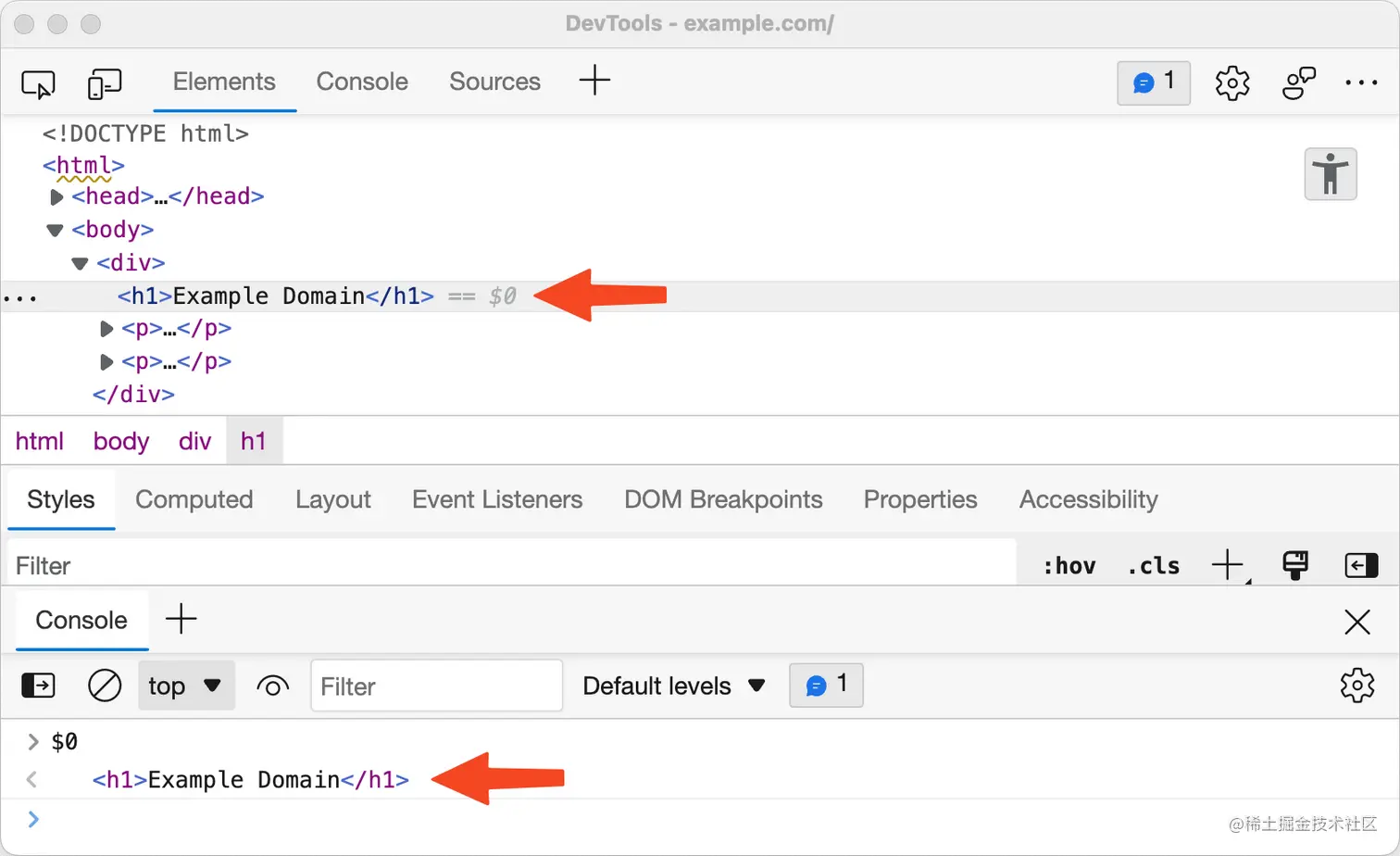Switch to the Sources tab
The width and height of the screenshot is (1400, 856).
494,82
